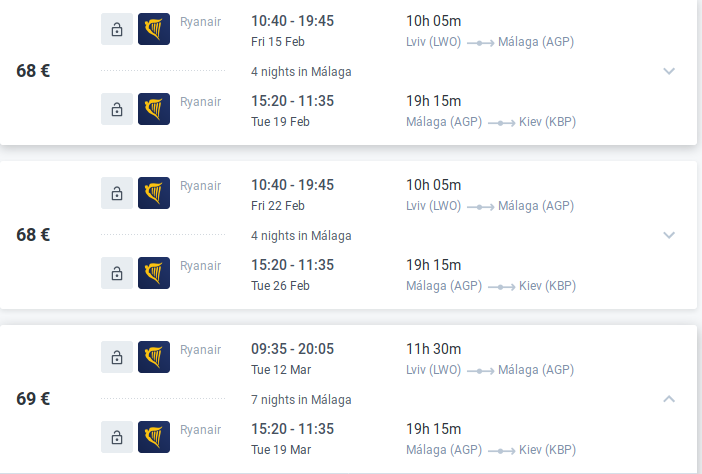Click the Ryanair logo on the Tue 12 Mar flight
Viewport: 702px width, 474px height.
coord(154,357)
